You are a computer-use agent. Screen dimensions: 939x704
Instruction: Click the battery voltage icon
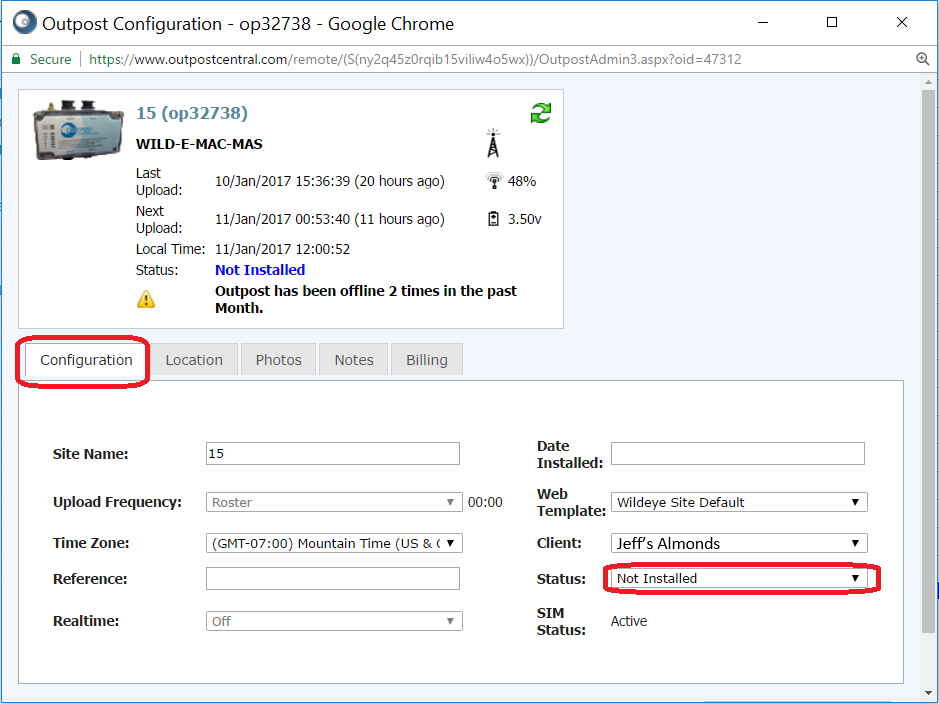[493, 219]
